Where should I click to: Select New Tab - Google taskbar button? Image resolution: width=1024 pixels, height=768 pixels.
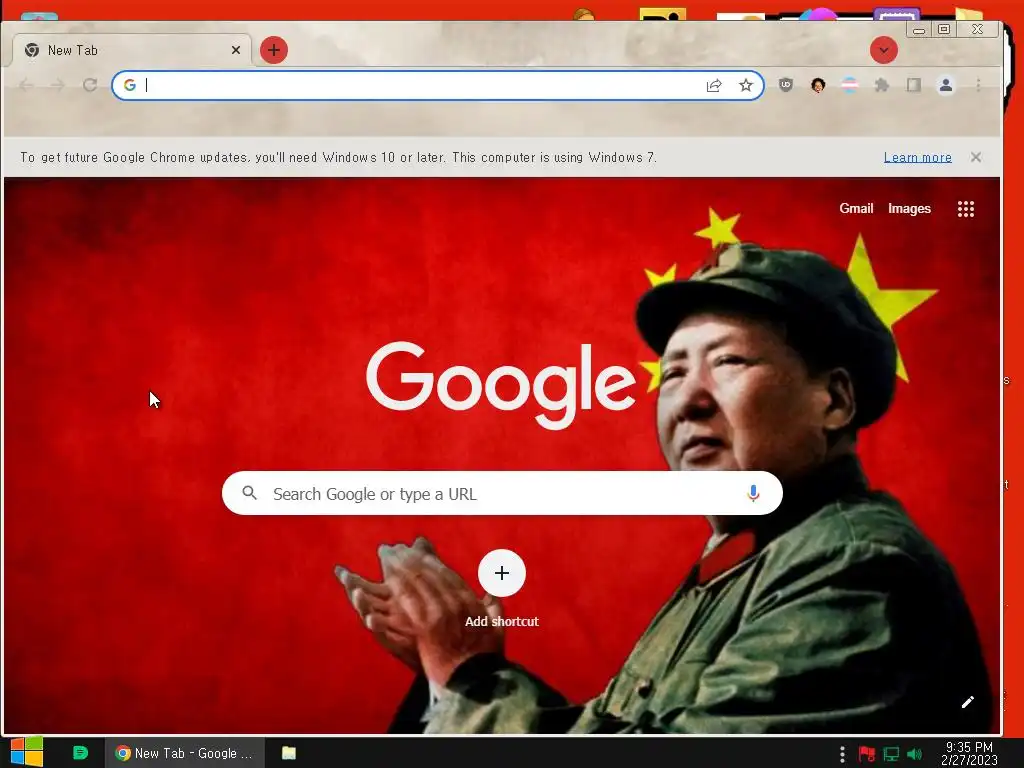point(185,753)
